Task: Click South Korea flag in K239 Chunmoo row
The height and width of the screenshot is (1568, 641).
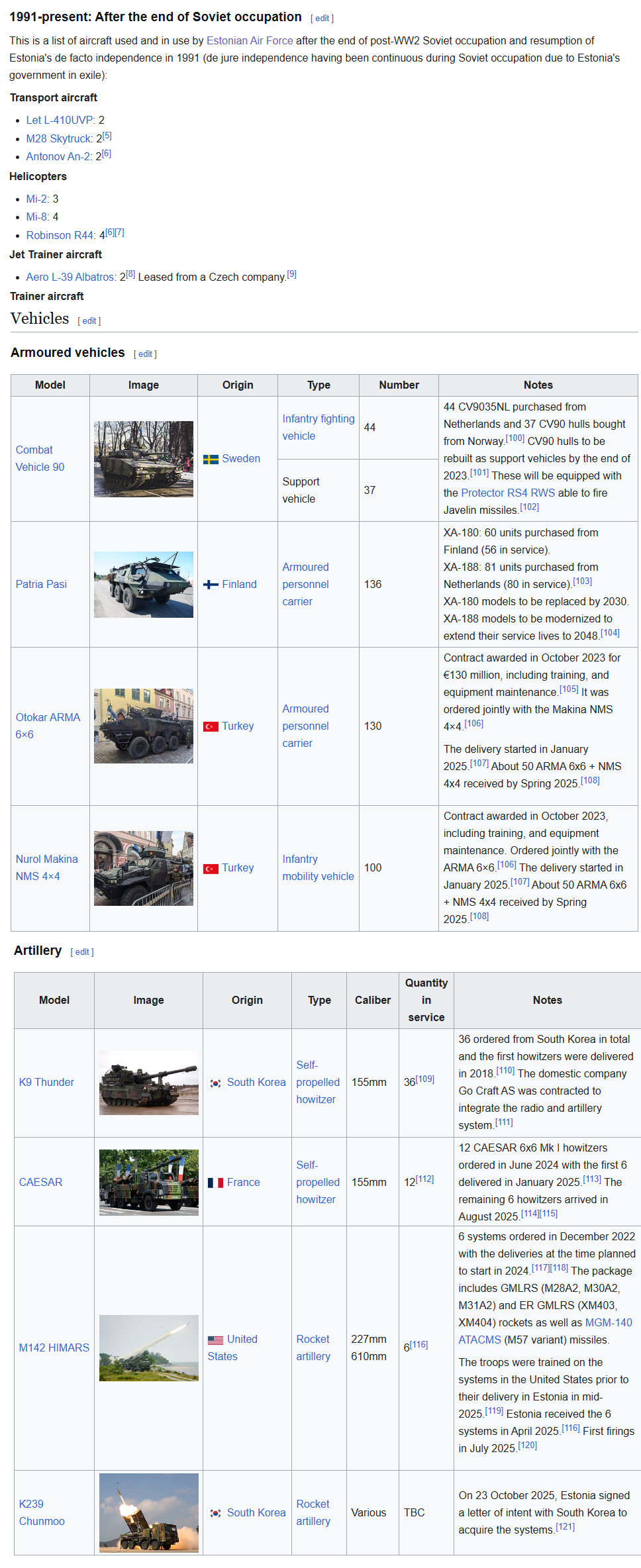Action: click(215, 1513)
